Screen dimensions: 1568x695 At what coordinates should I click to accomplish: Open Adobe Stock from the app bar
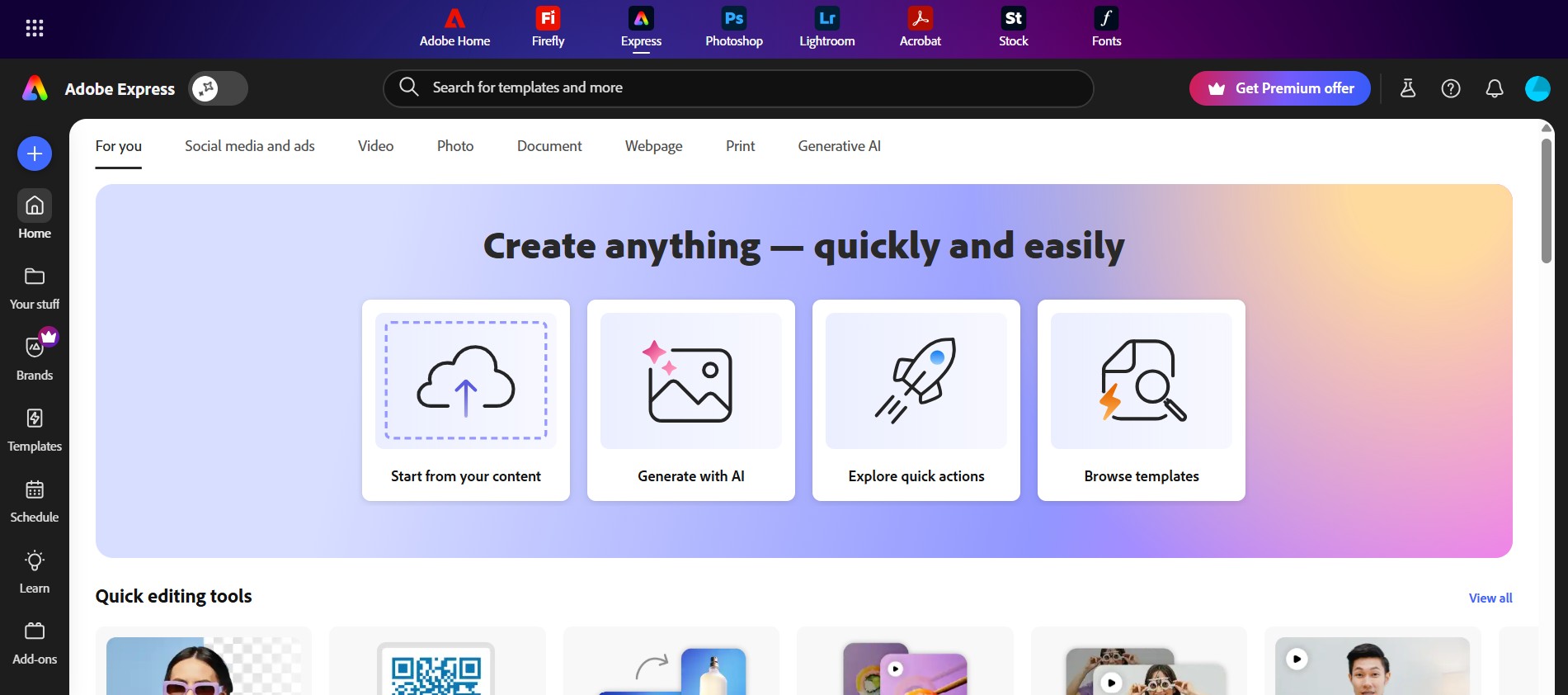point(1014,28)
